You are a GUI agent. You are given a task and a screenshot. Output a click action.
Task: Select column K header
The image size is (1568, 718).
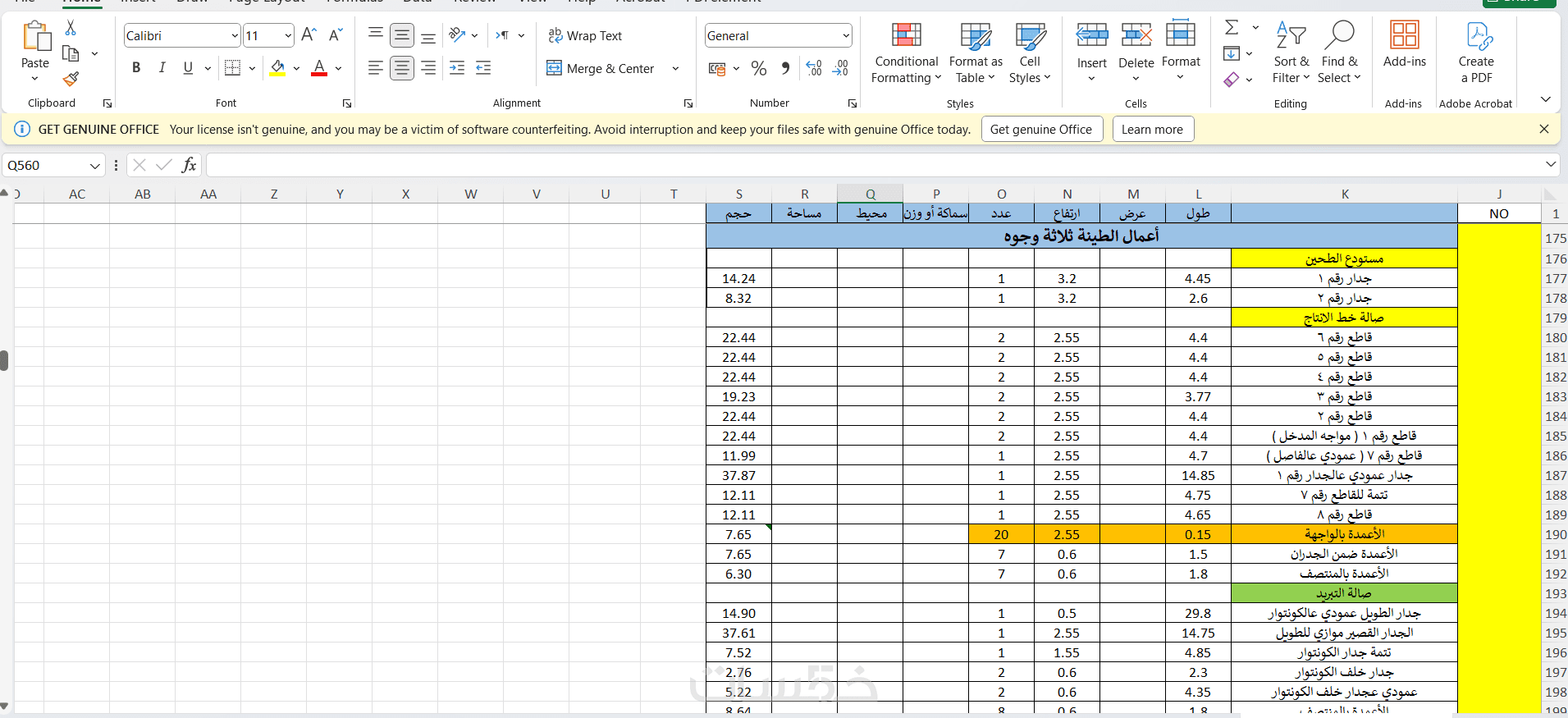tap(1345, 194)
